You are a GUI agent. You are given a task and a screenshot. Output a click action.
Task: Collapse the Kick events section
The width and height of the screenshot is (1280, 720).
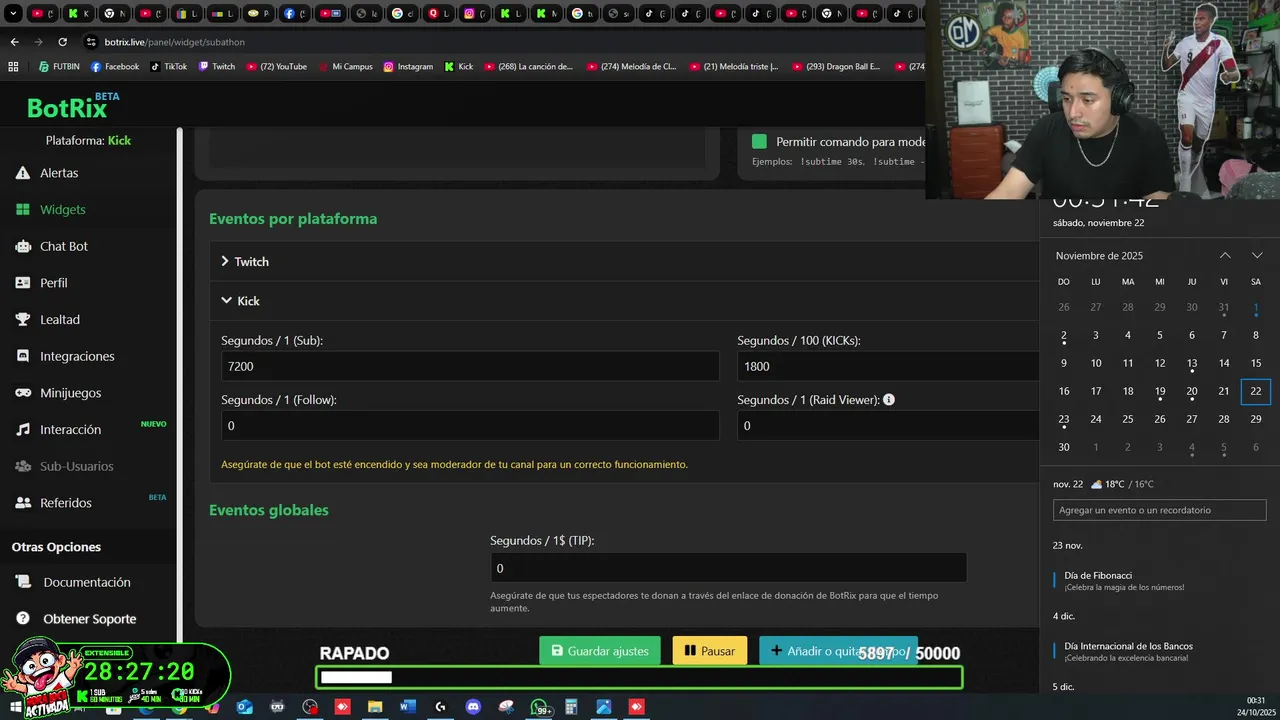click(624, 301)
